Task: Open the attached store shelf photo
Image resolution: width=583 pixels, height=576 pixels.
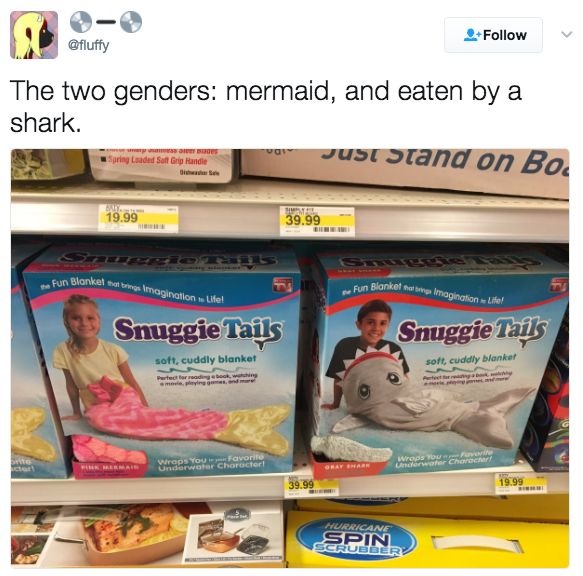Action: (290, 358)
